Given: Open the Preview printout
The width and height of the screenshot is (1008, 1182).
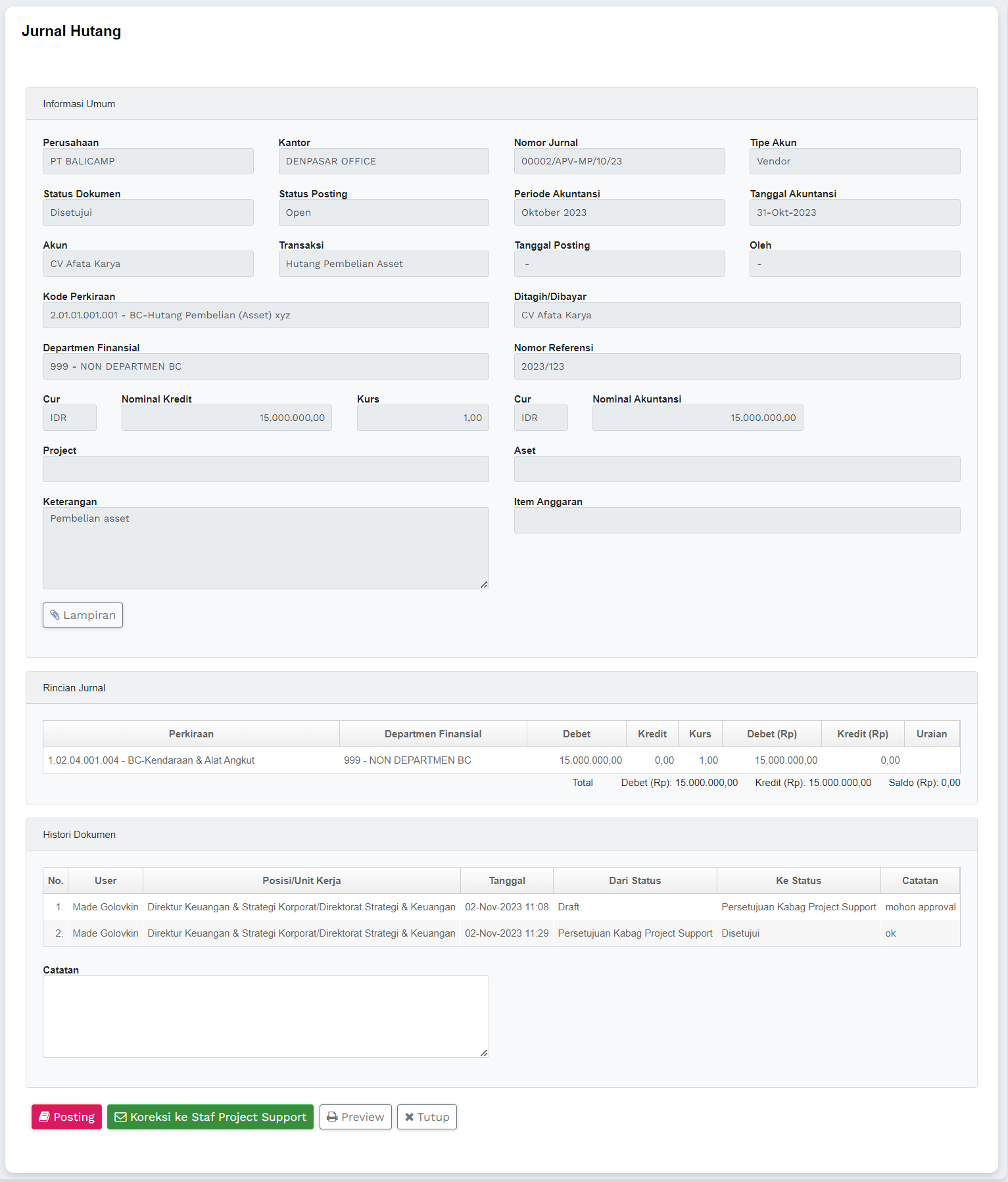Looking at the screenshot, I should pos(355,1117).
